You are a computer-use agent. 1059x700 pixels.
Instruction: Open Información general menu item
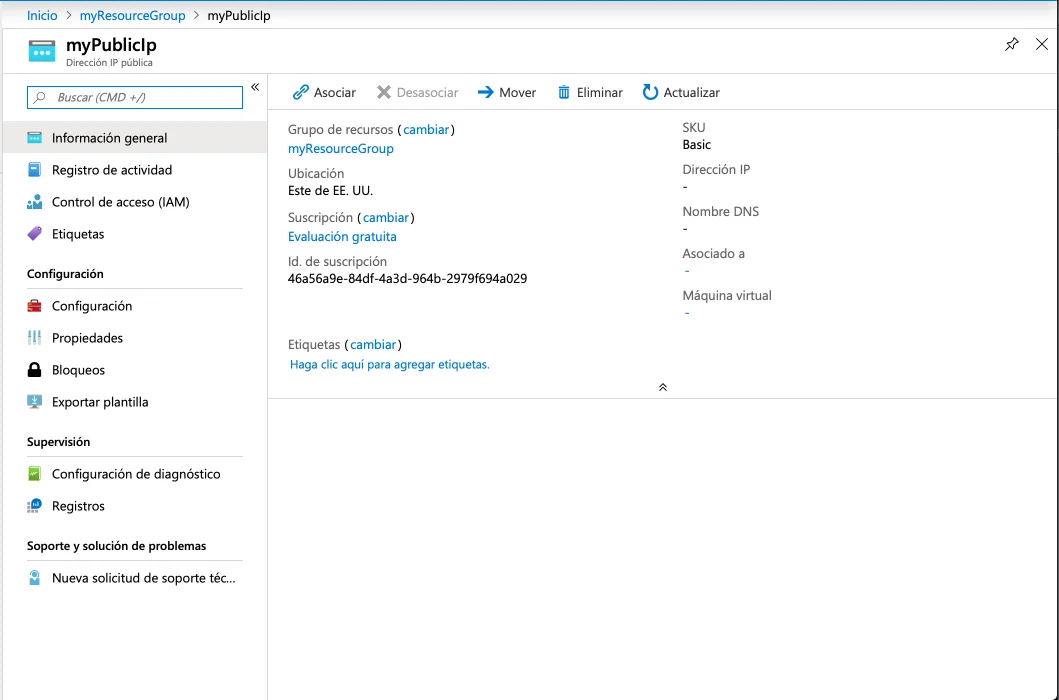point(134,137)
